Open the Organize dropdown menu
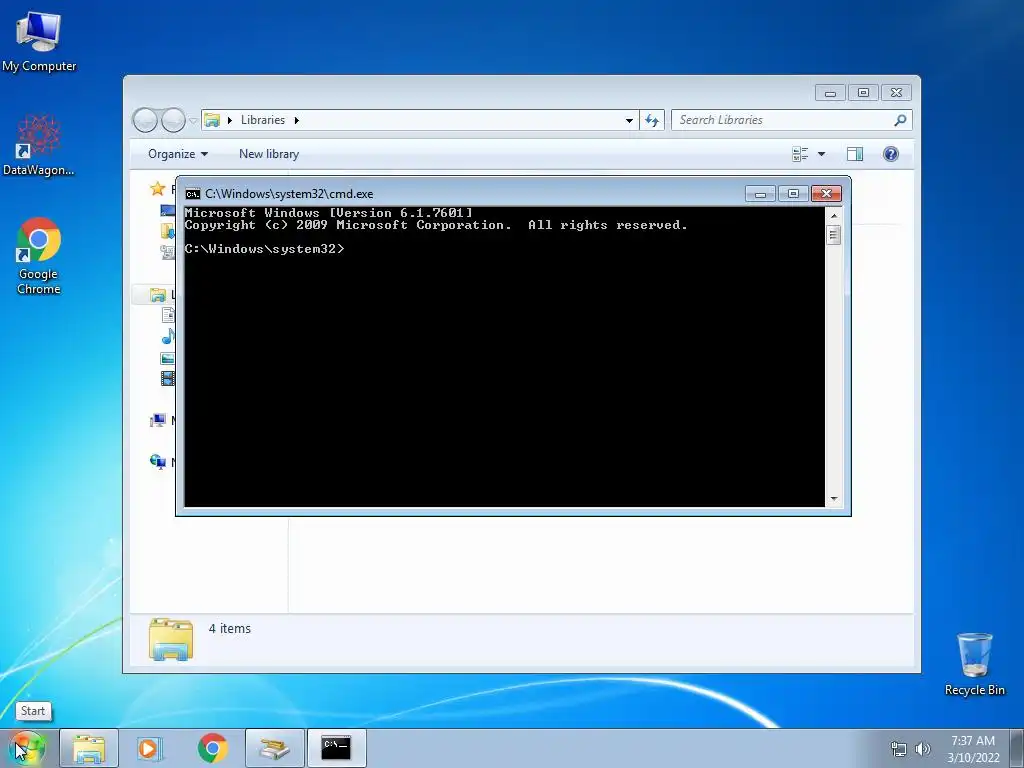1024x768 pixels. tap(178, 154)
